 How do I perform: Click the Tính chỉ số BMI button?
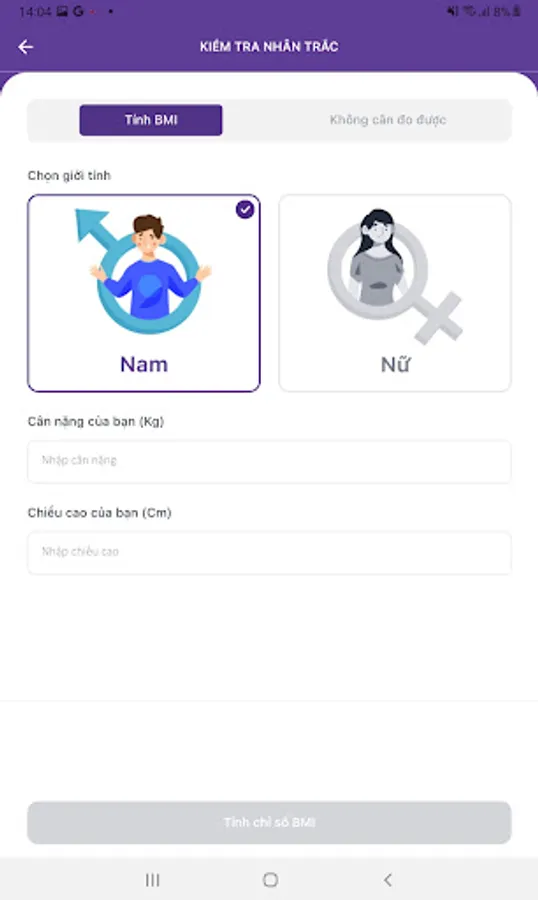coord(269,823)
